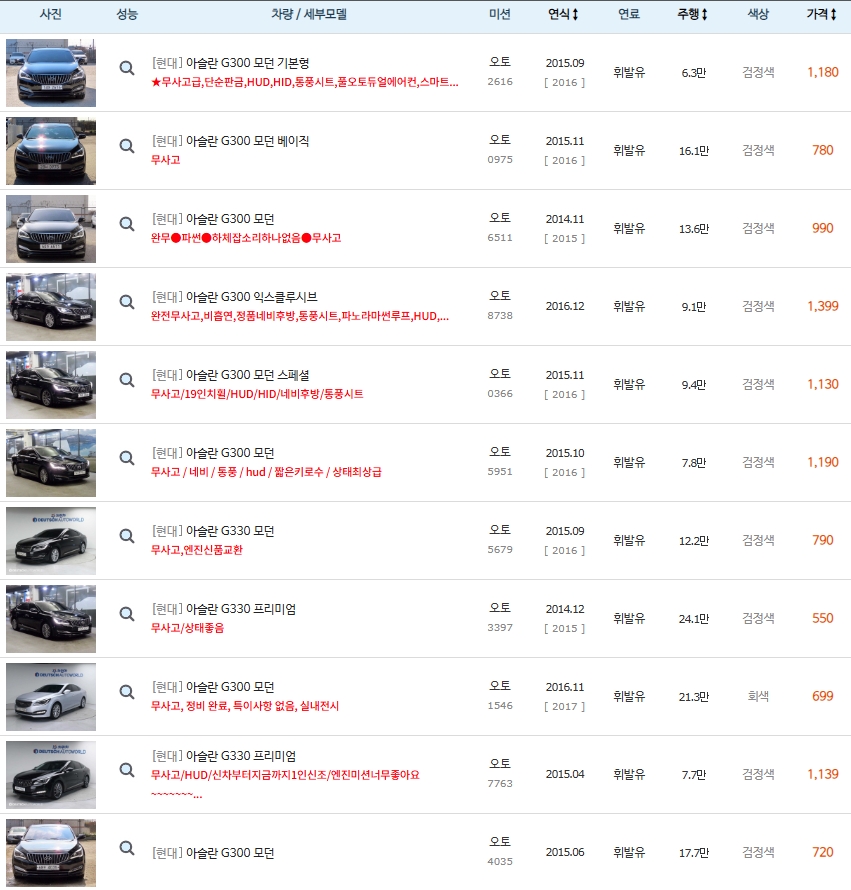Click color 회색
851x890 pixels.
[758, 696]
